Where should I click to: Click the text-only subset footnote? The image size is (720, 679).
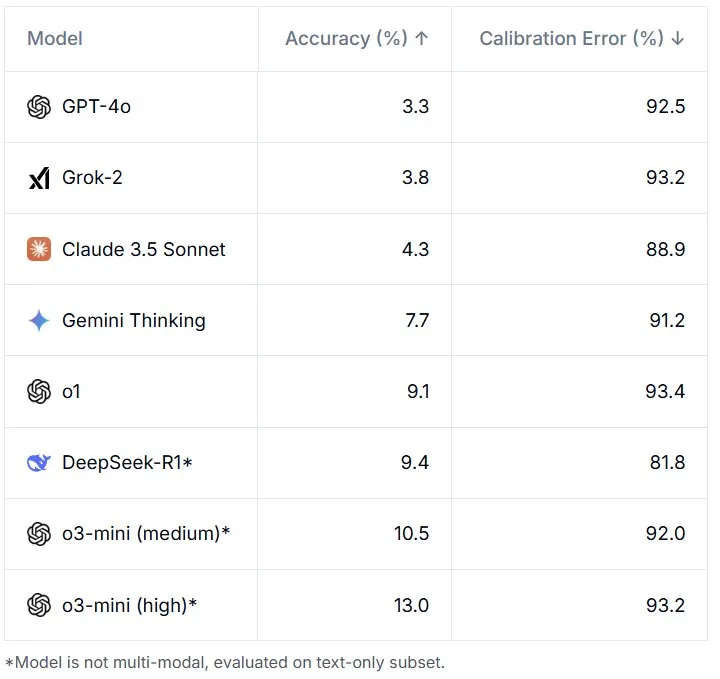(225, 663)
